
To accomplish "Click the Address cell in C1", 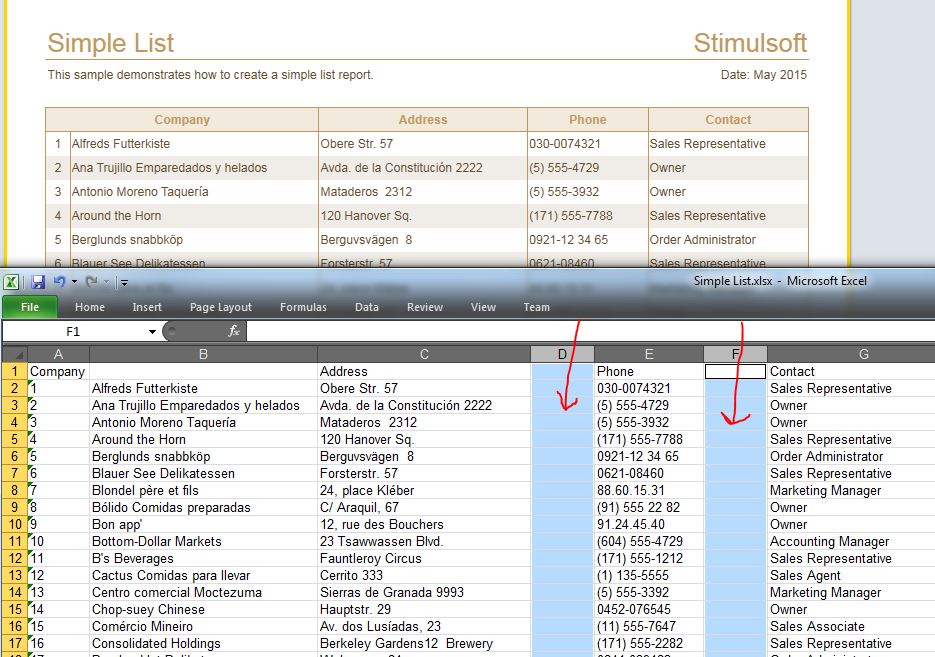I will pos(424,371).
